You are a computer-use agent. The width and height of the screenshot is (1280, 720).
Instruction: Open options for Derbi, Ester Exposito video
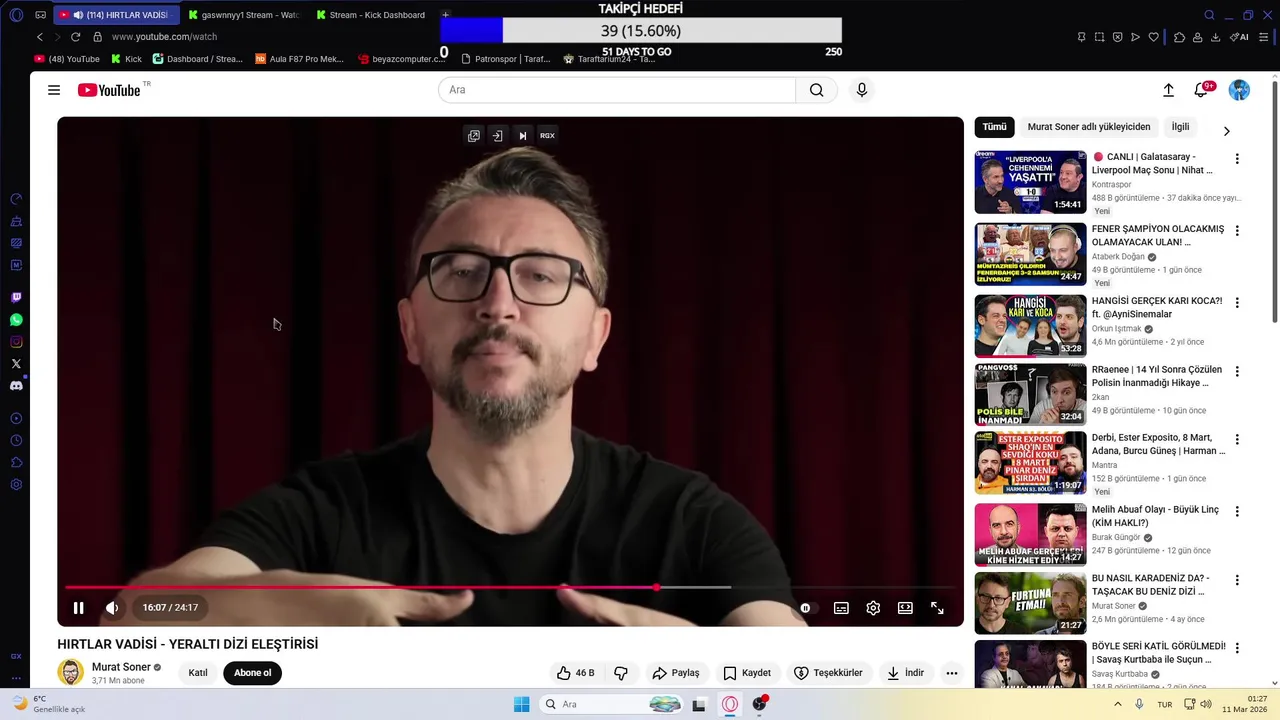pos(1237,440)
